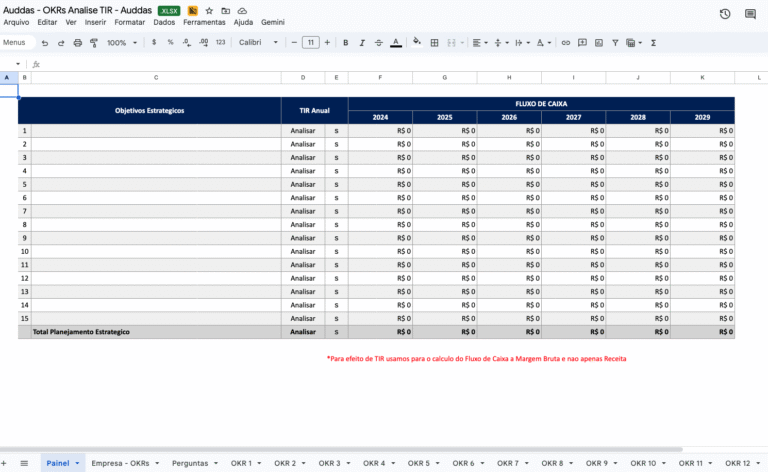Screen dimensions: 768x472
Task: Switch to the Perguntas sheet tab
Action: (190, 464)
